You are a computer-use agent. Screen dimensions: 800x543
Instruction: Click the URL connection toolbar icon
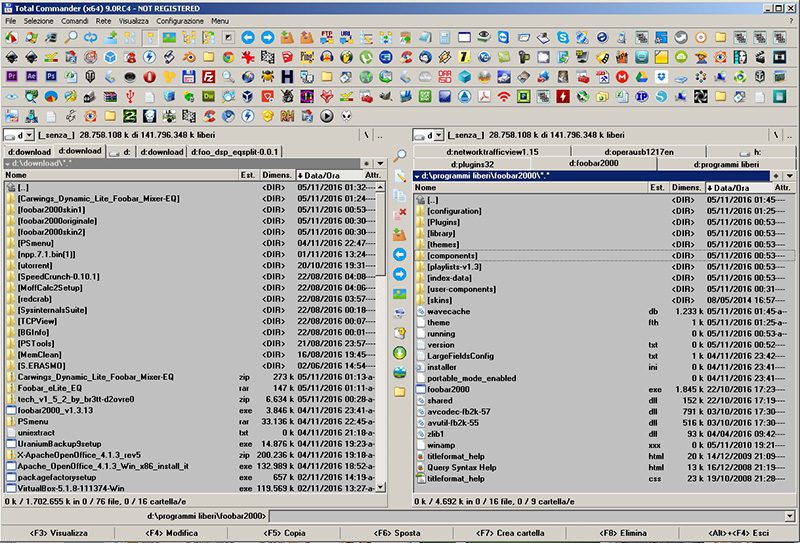point(346,37)
